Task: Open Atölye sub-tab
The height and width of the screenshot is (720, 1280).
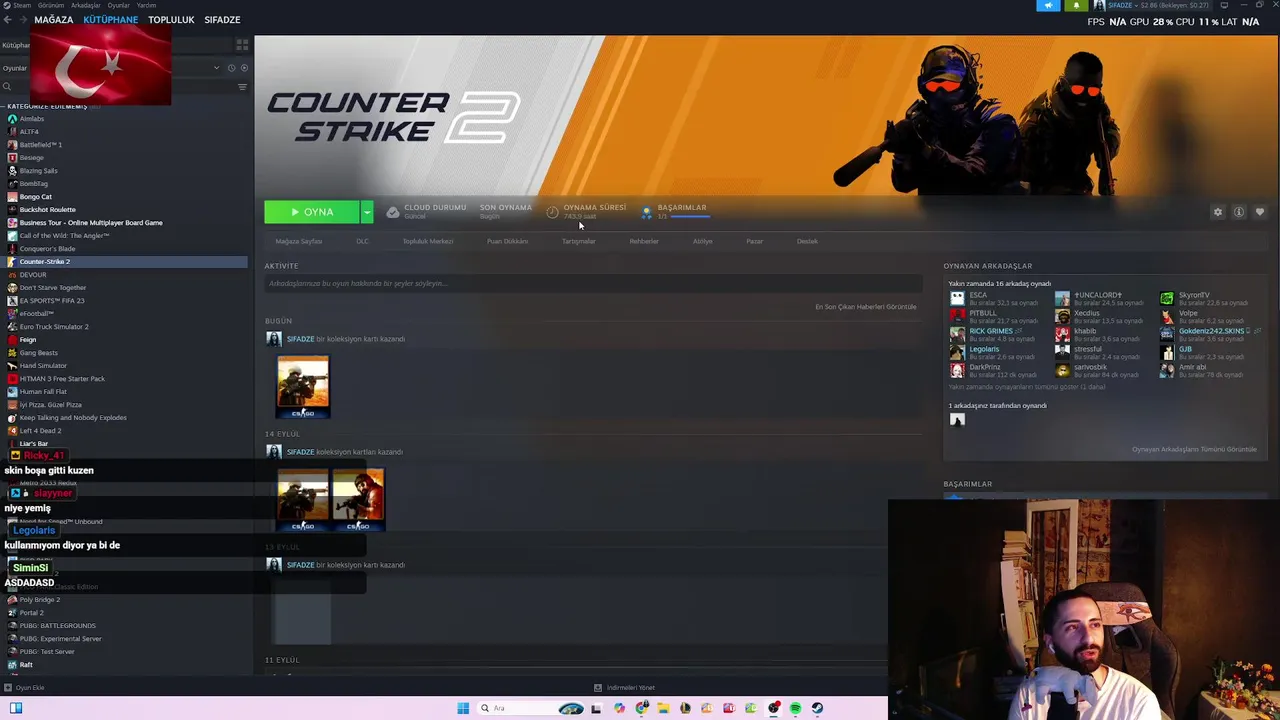Action: pyautogui.click(x=703, y=241)
